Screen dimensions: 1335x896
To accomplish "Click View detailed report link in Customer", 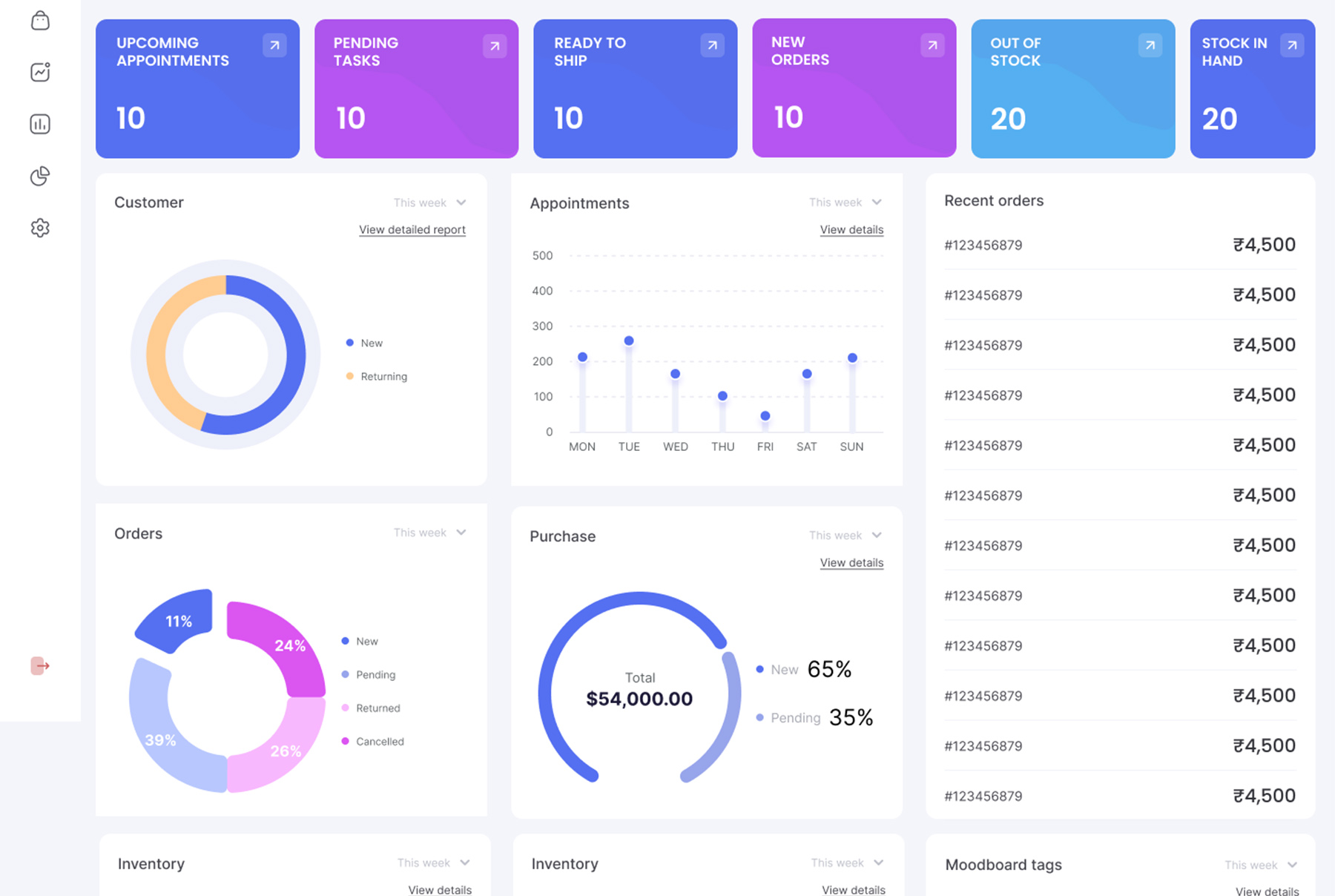I will (x=412, y=230).
